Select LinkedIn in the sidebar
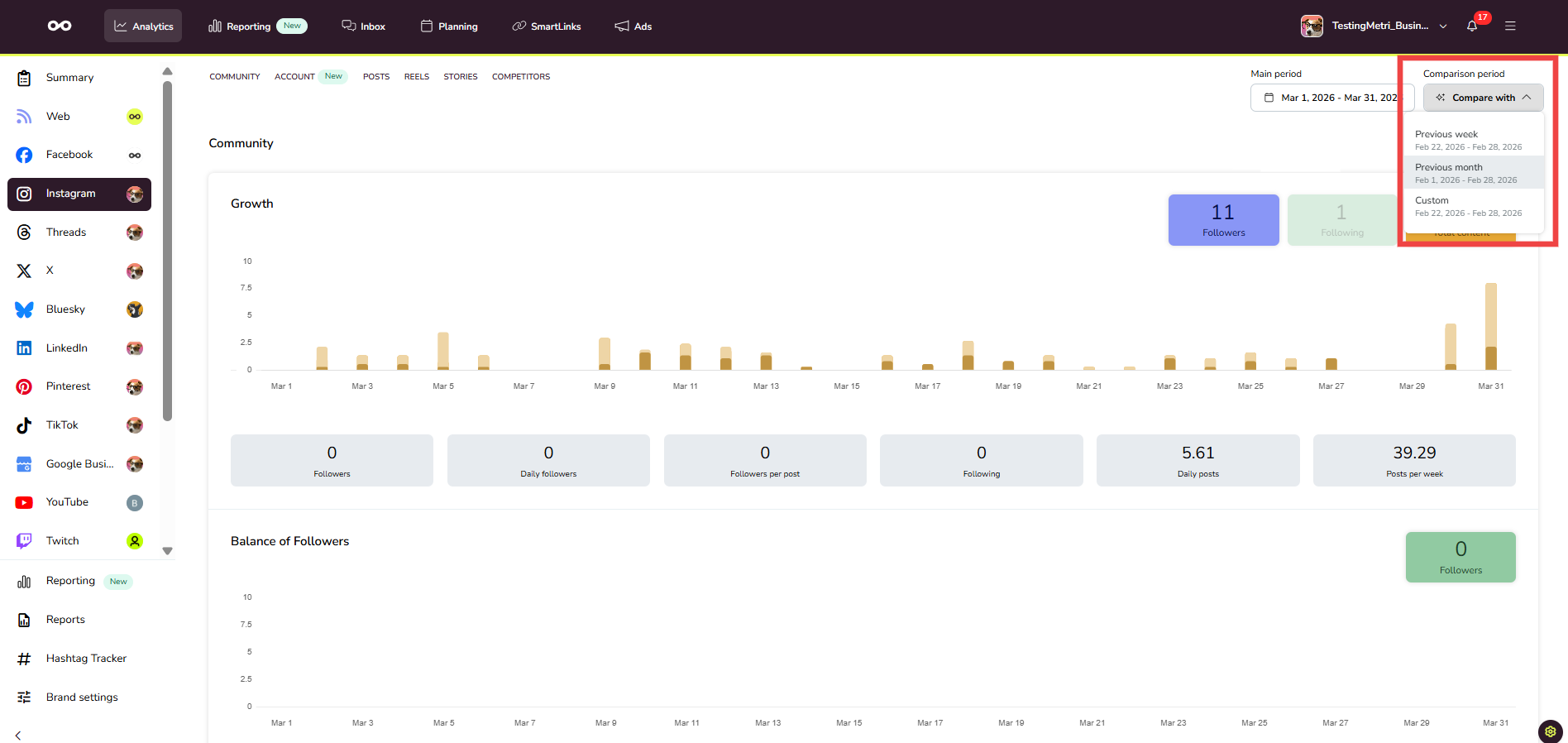The image size is (1568, 743). 79,348
